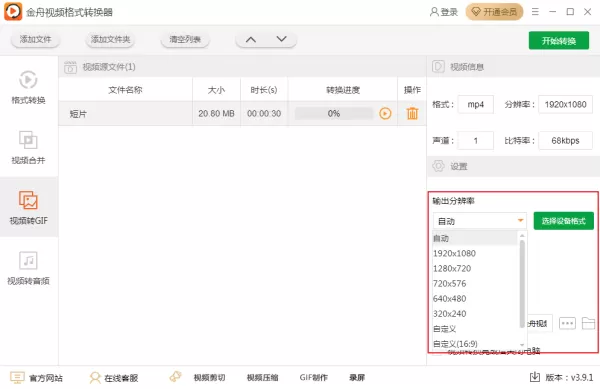
Task: Open the hamburger menu icon
Action: (535, 12)
